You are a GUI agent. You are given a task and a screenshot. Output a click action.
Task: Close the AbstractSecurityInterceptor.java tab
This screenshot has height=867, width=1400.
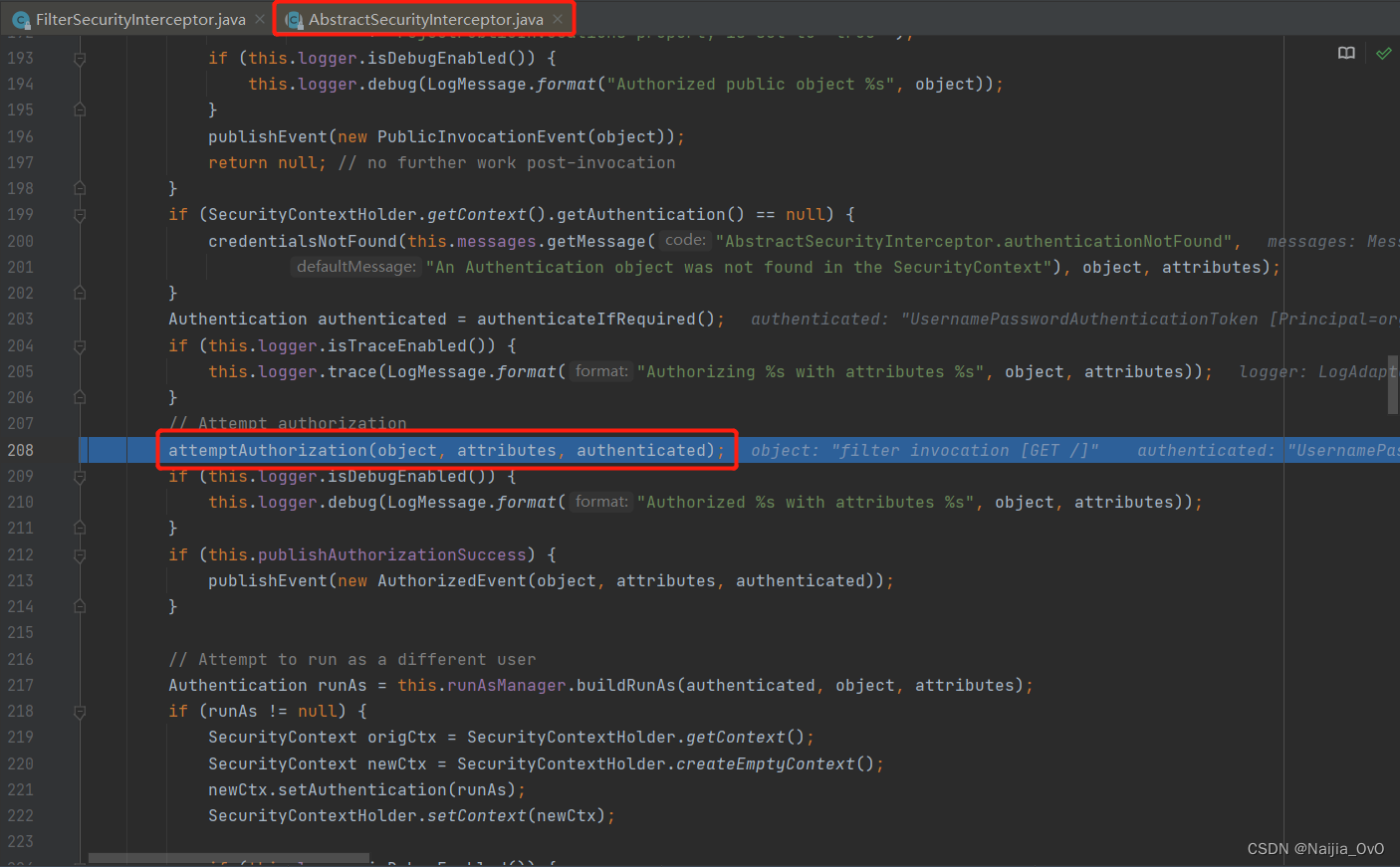(x=558, y=19)
